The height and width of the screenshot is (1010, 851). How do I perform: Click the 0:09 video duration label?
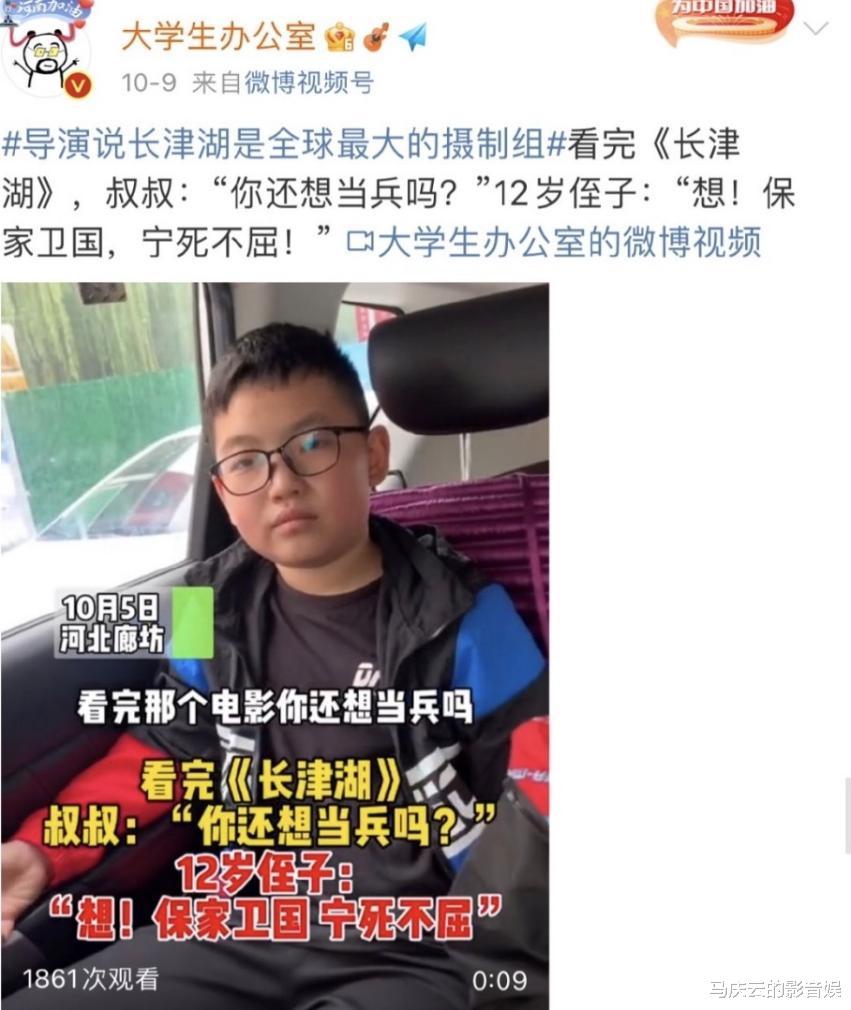tap(499, 980)
